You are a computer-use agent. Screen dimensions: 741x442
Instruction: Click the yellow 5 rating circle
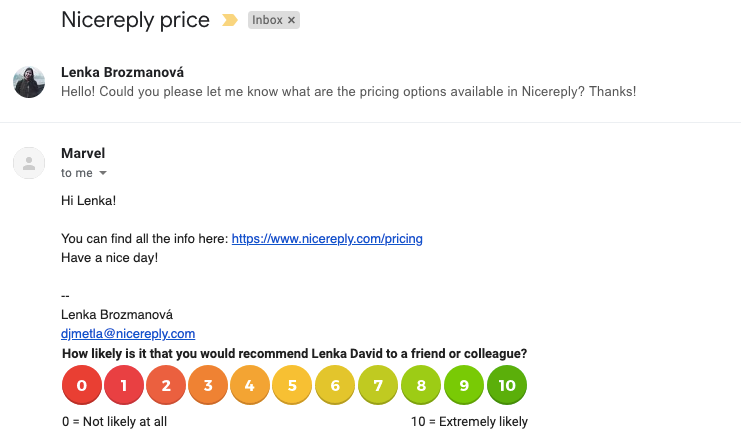click(292, 385)
